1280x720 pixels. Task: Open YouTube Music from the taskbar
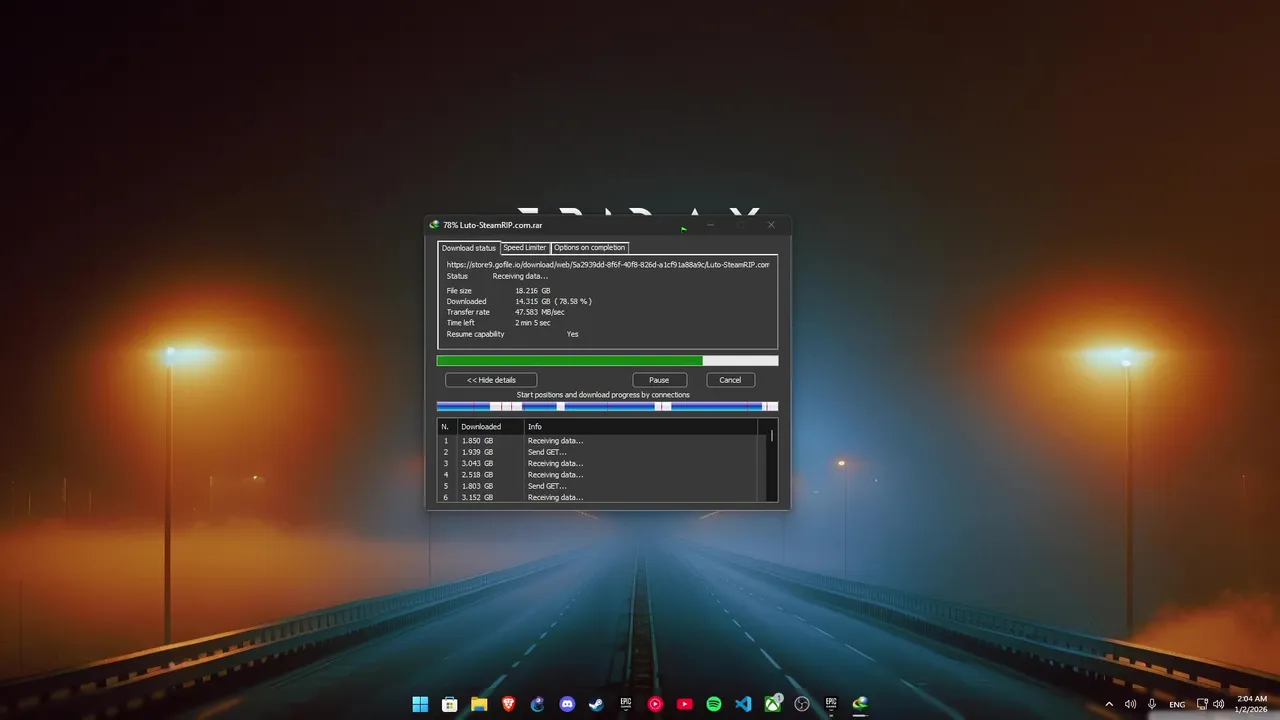point(655,704)
